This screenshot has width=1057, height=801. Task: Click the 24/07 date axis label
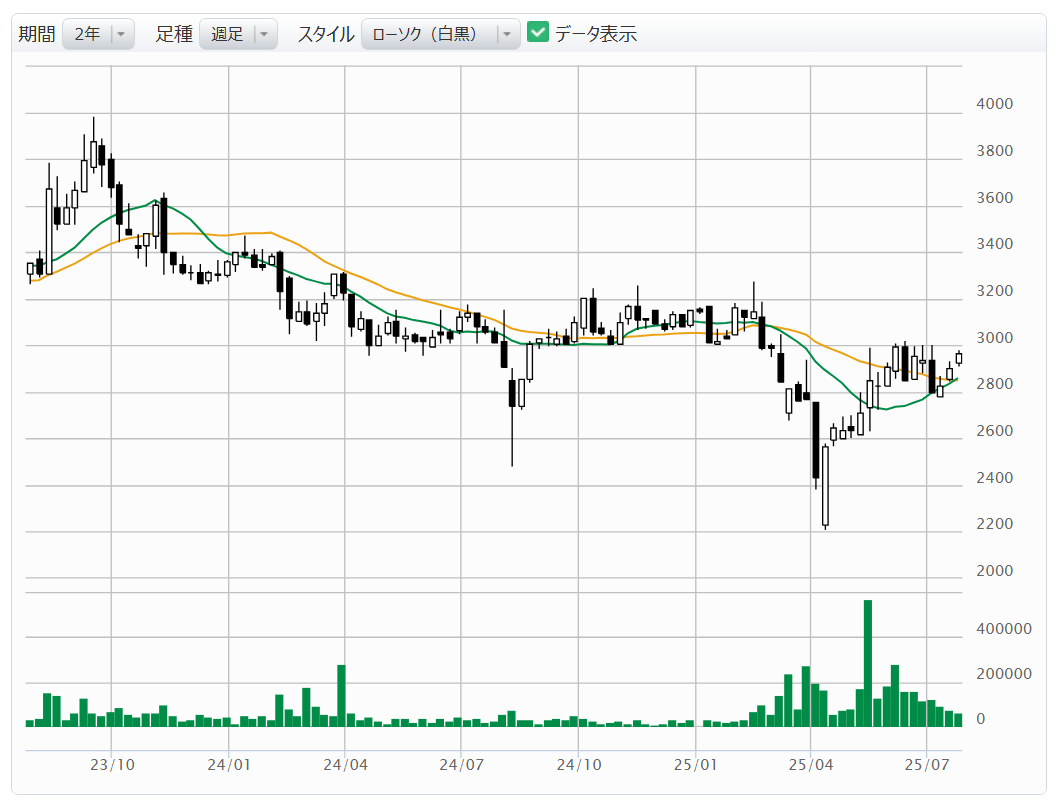coord(462,765)
